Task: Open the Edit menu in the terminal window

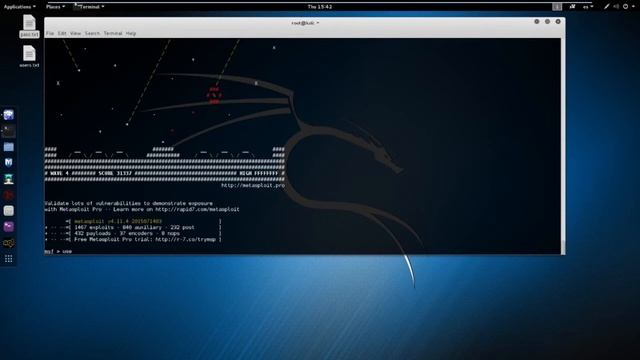Action: [x=62, y=33]
